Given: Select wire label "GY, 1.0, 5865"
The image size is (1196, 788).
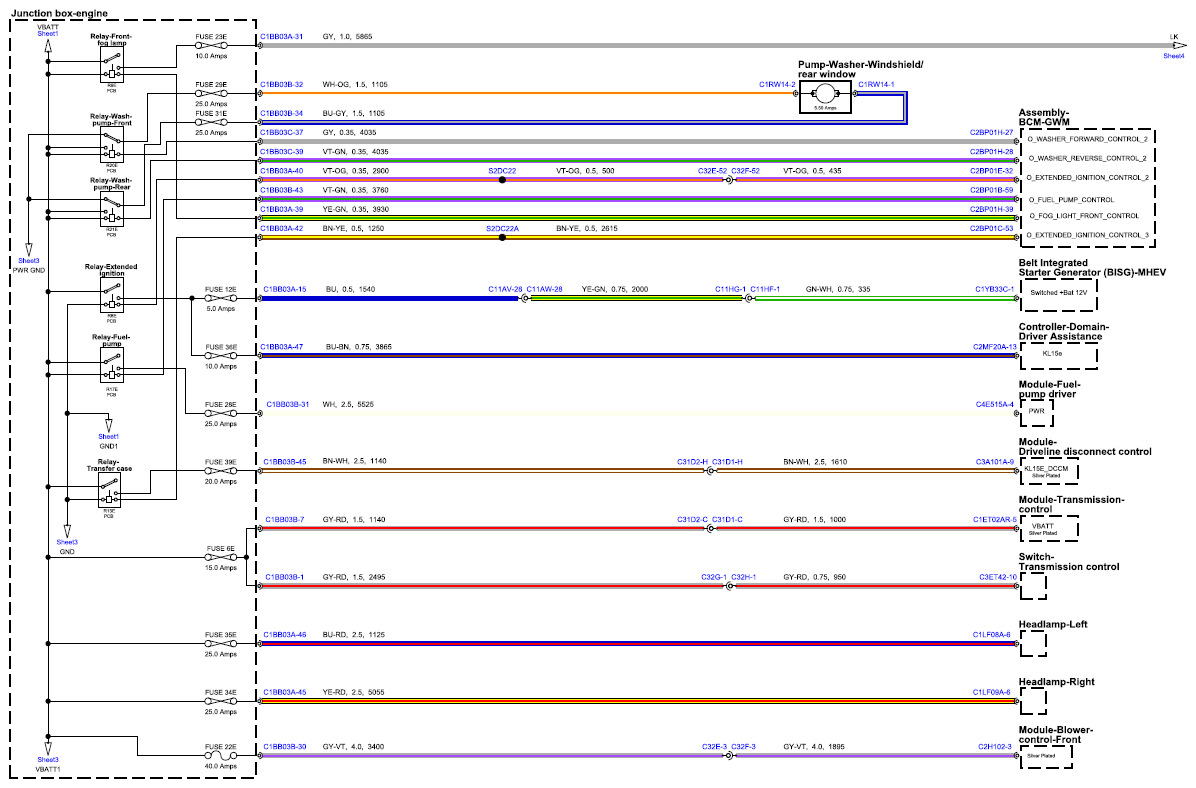Looking at the screenshot, I should coord(348,37).
